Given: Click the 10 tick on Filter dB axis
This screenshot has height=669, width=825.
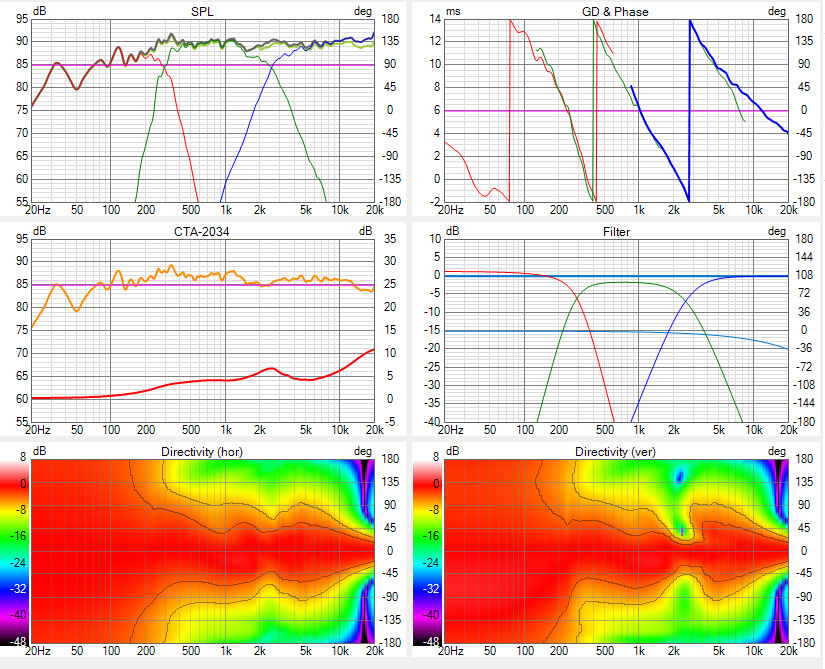Looking at the screenshot, I should (435, 239).
